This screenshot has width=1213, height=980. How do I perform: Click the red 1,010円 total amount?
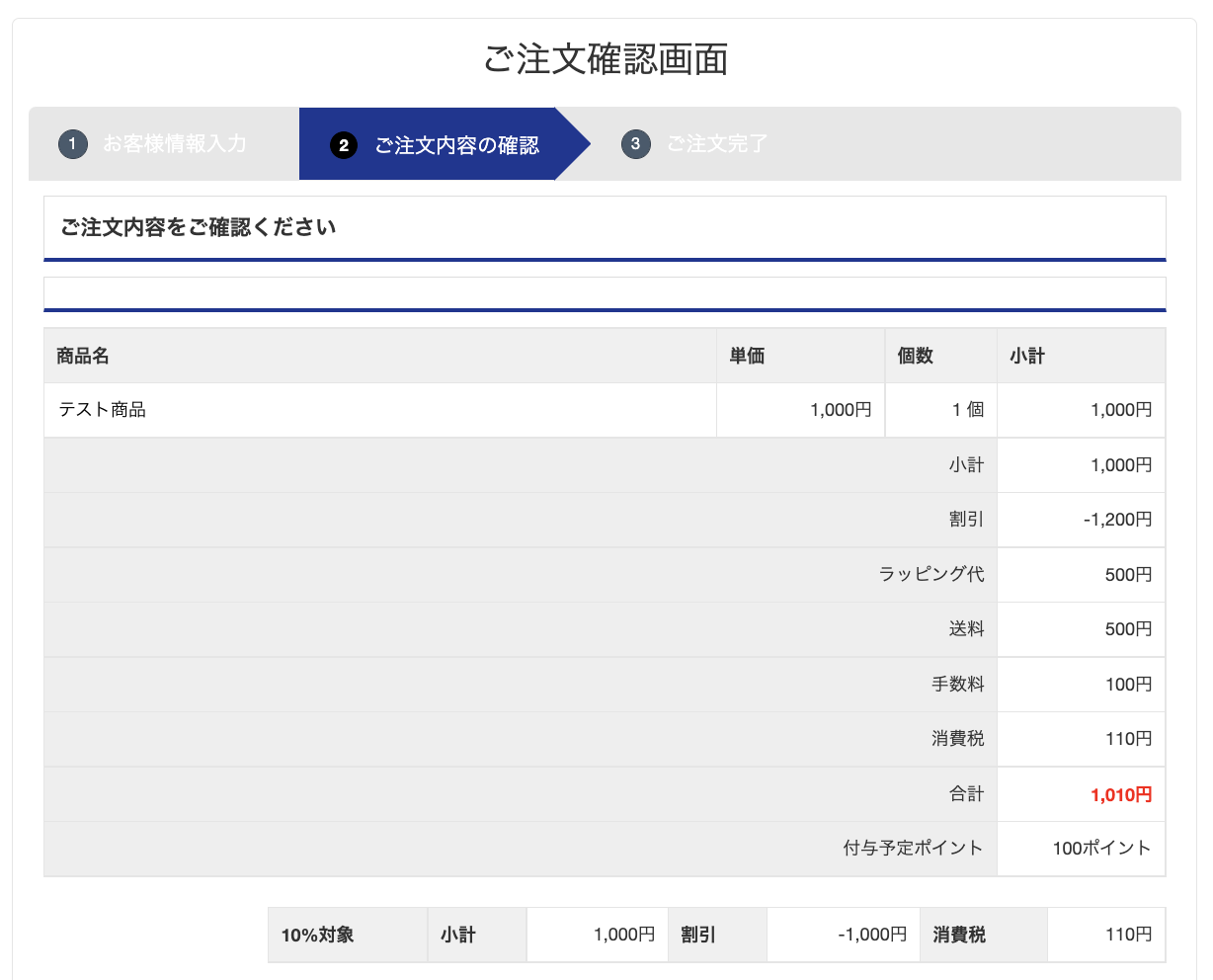click(x=1121, y=794)
